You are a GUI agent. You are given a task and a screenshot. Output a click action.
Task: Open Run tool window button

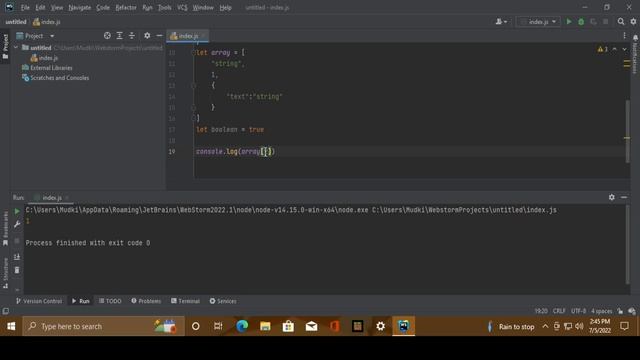coord(81,301)
